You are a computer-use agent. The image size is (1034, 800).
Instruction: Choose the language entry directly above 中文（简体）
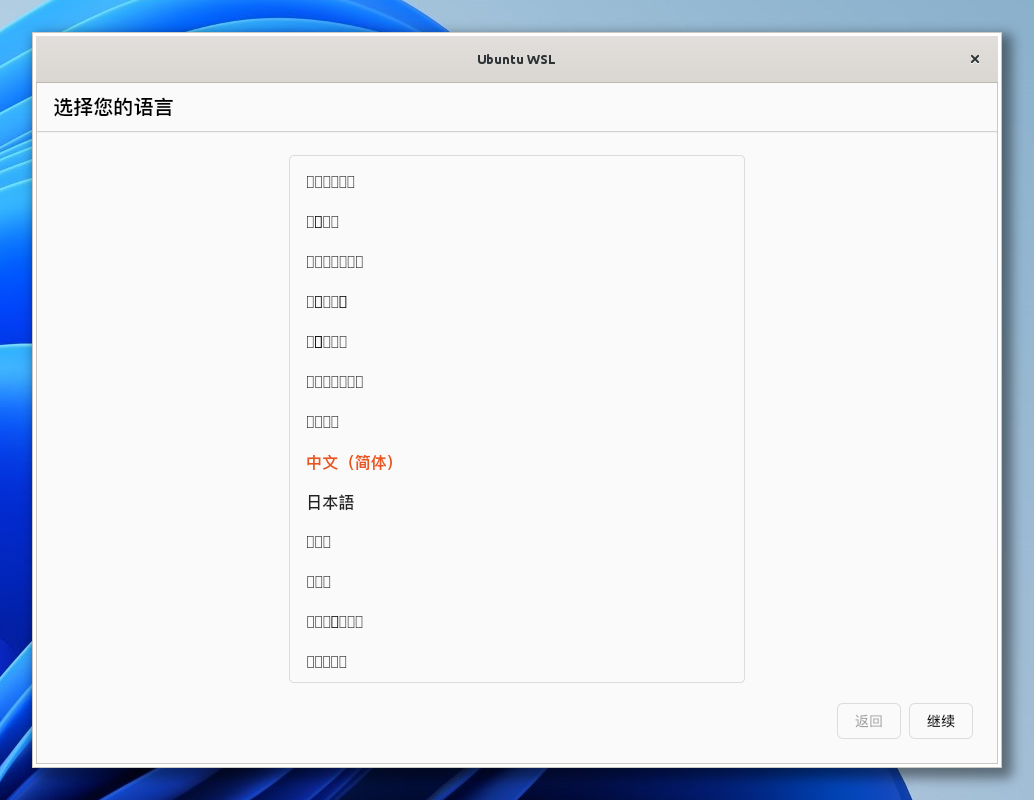click(323, 422)
